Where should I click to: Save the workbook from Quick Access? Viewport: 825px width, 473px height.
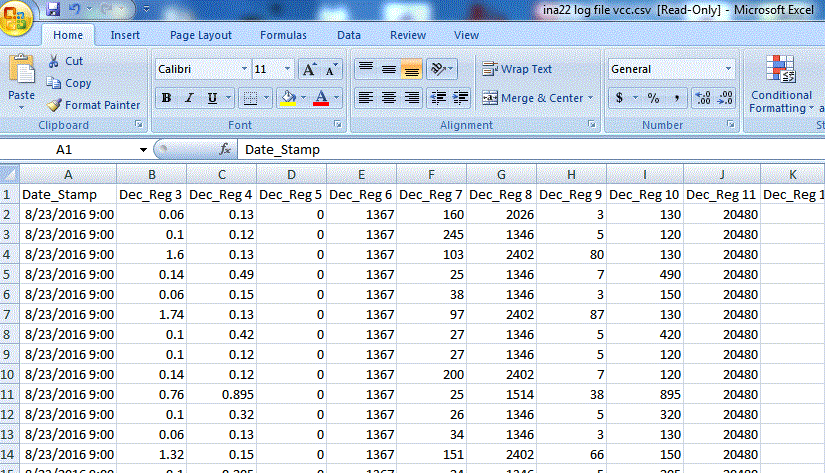pyautogui.click(x=53, y=9)
